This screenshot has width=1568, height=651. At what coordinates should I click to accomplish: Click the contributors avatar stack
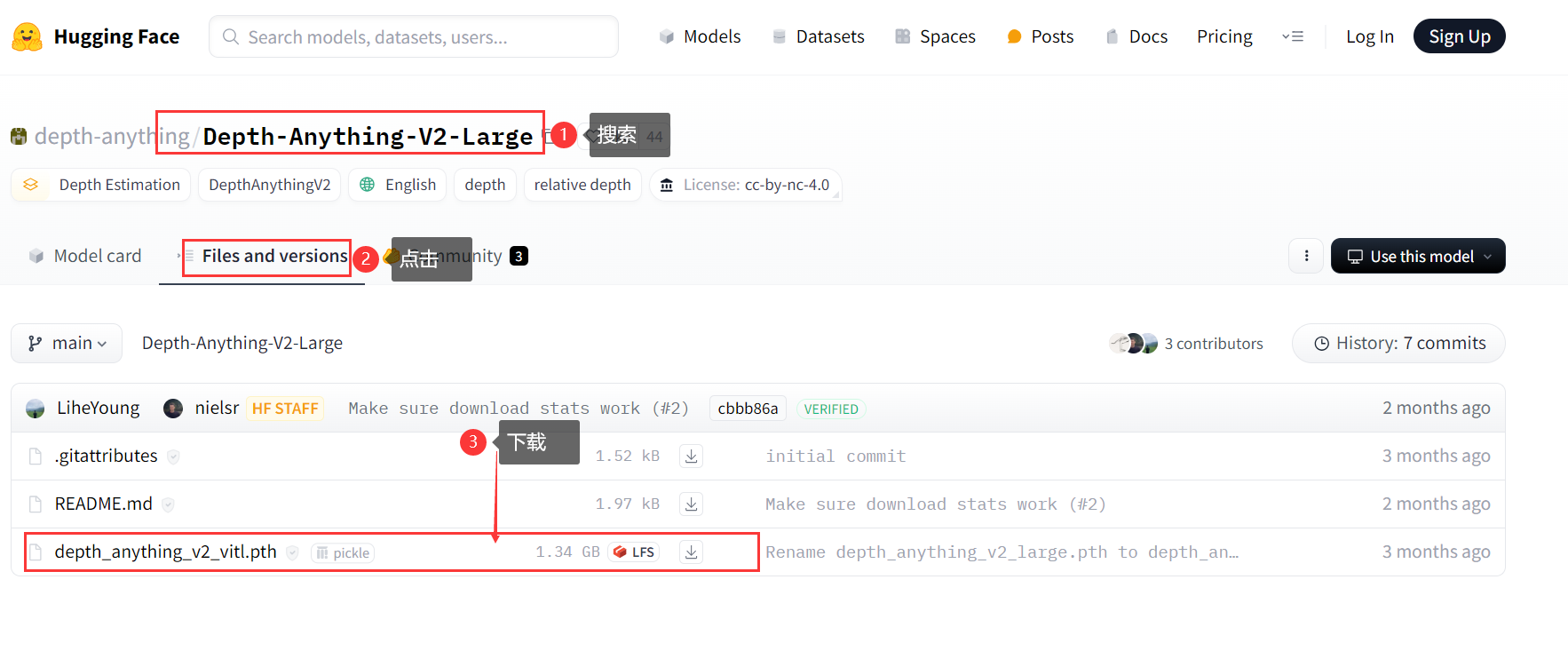[1134, 343]
